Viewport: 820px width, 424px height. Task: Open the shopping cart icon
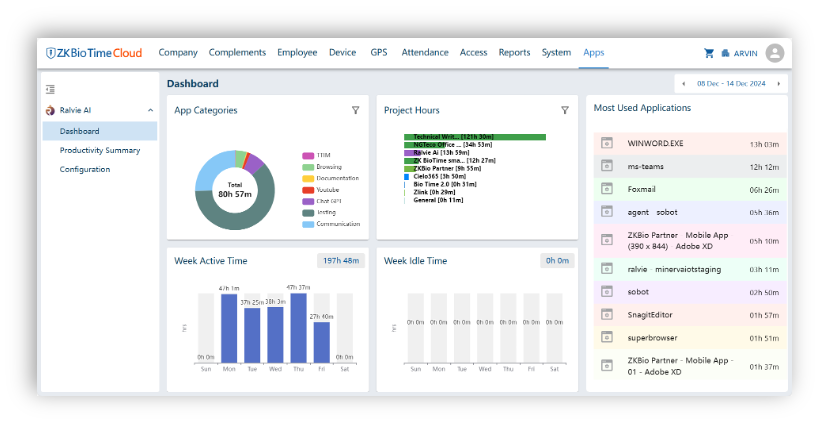pos(709,53)
